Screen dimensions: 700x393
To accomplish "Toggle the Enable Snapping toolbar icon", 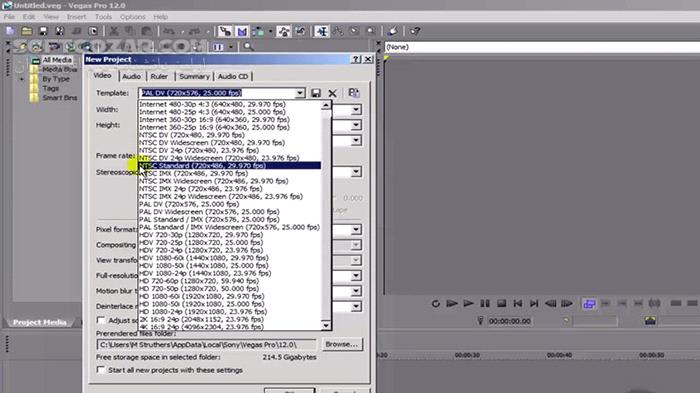I will tap(225, 31).
